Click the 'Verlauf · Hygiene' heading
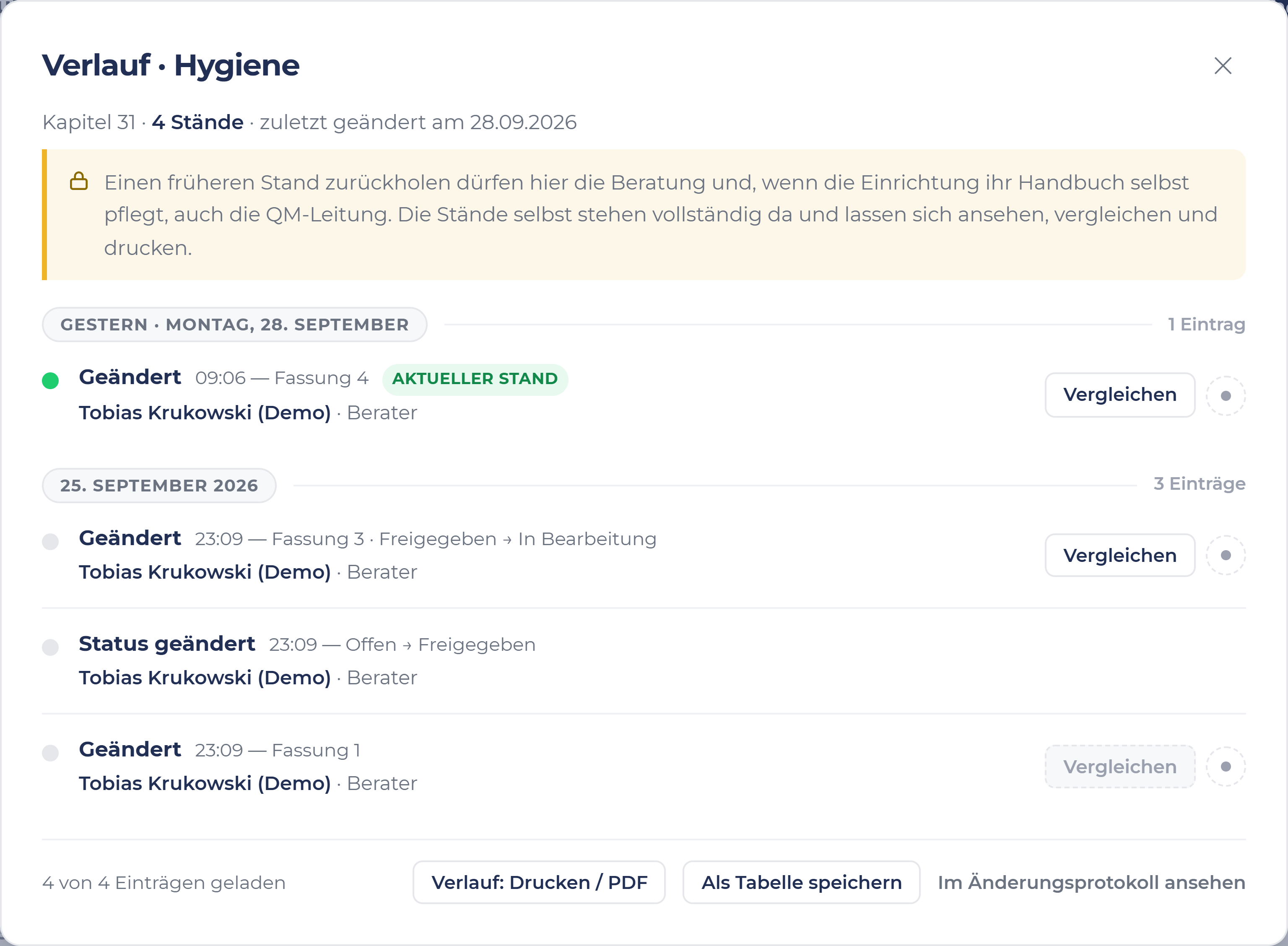The width and height of the screenshot is (1288, 946). pos(171,65)
